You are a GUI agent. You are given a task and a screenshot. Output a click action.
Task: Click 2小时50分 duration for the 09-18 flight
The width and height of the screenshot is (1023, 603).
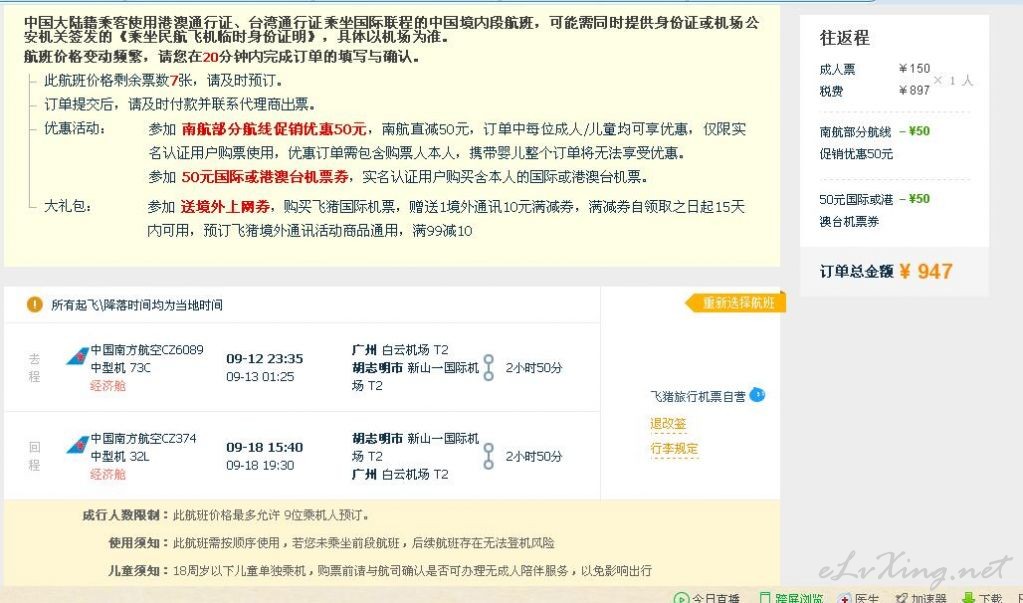click(534, 457)
